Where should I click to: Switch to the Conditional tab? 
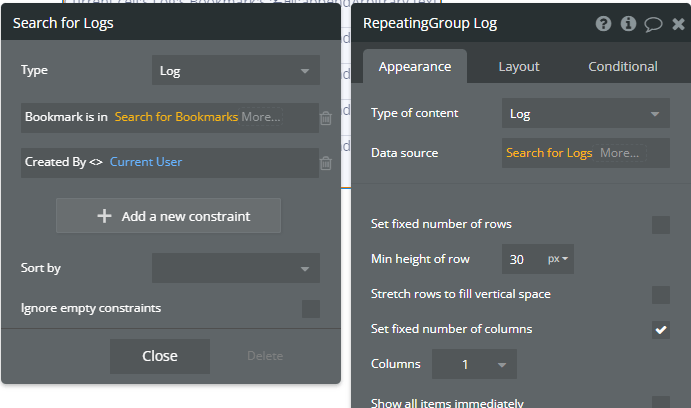623,67
